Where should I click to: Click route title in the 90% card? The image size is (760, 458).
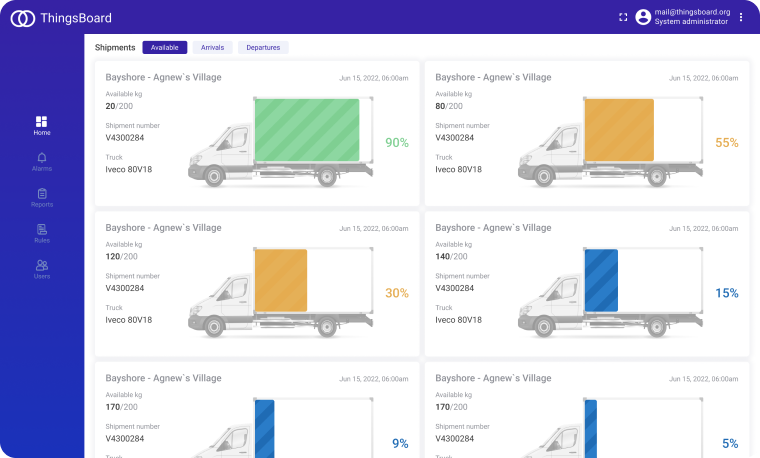[x=163, y=77]
